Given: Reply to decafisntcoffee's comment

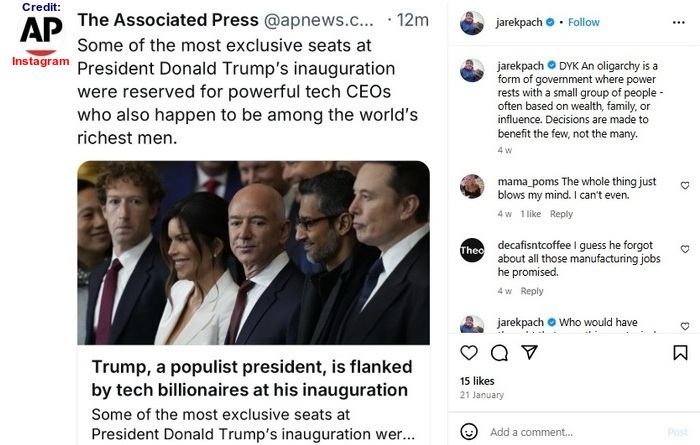Looking at the screenshot, I should pos(532,291).
